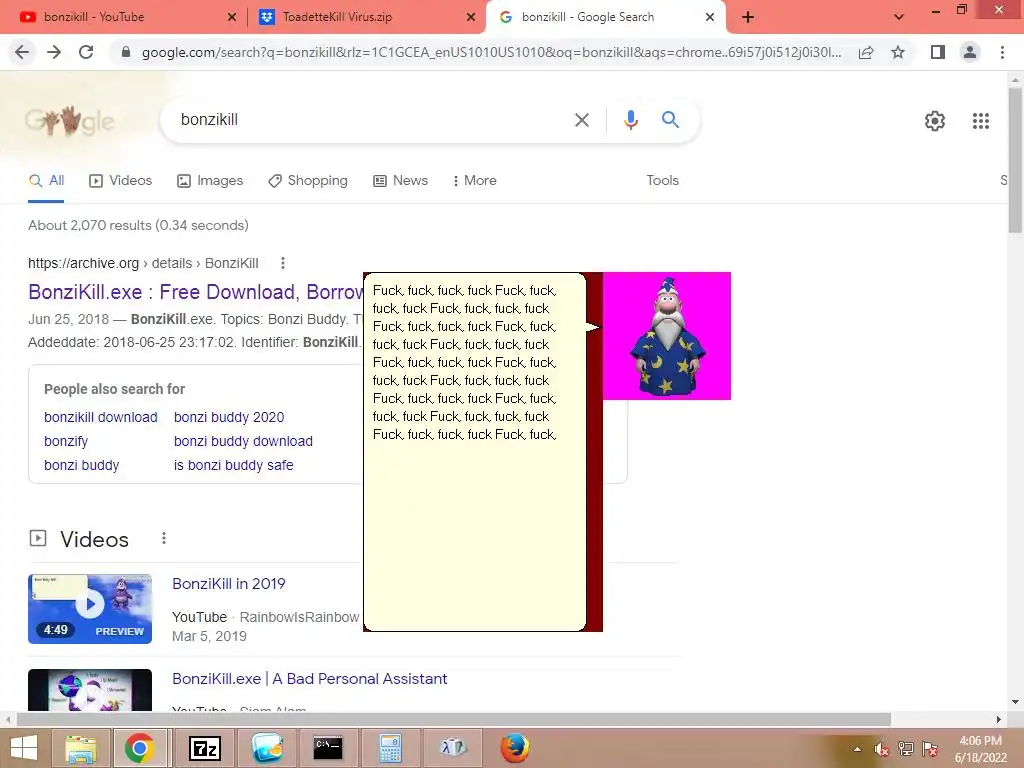Click the muted volume tray icon
This screenshot has width=1024, height=768.
(882, 749)
